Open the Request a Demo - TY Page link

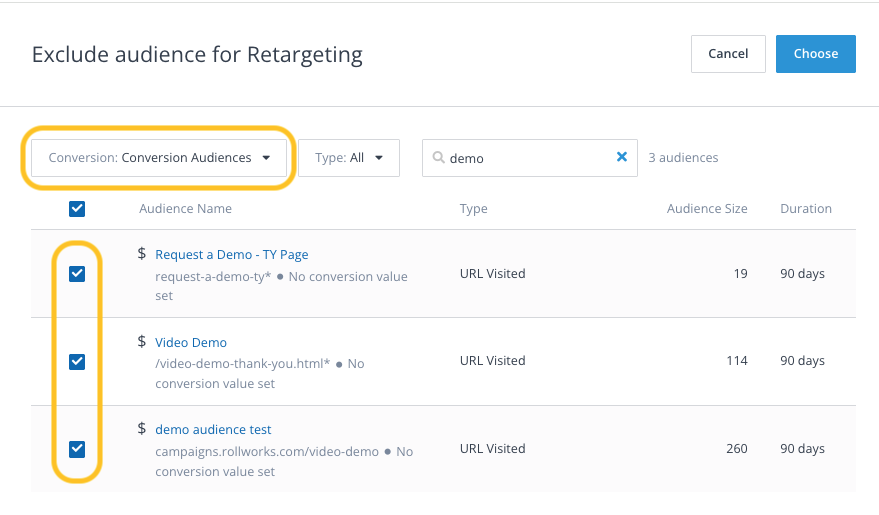point(231,255)
